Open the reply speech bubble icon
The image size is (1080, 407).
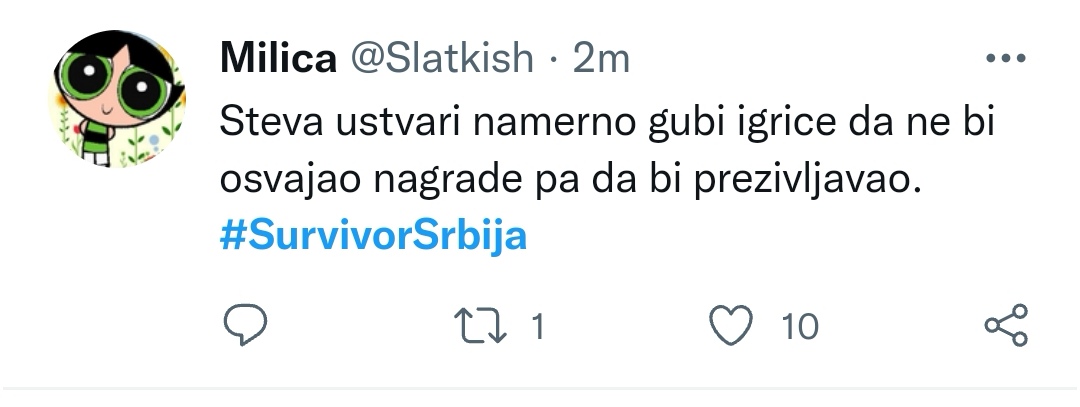[x=245, y=324]
